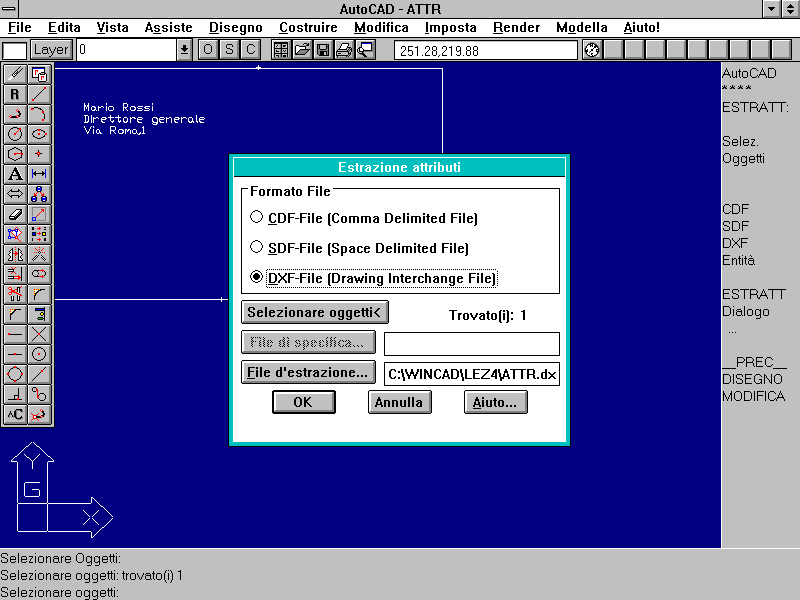This screenshot has width=800, height=600.
Task: Toggle Ortho mode with the O button
Action: pyautogui.click(x=208, y=50)
